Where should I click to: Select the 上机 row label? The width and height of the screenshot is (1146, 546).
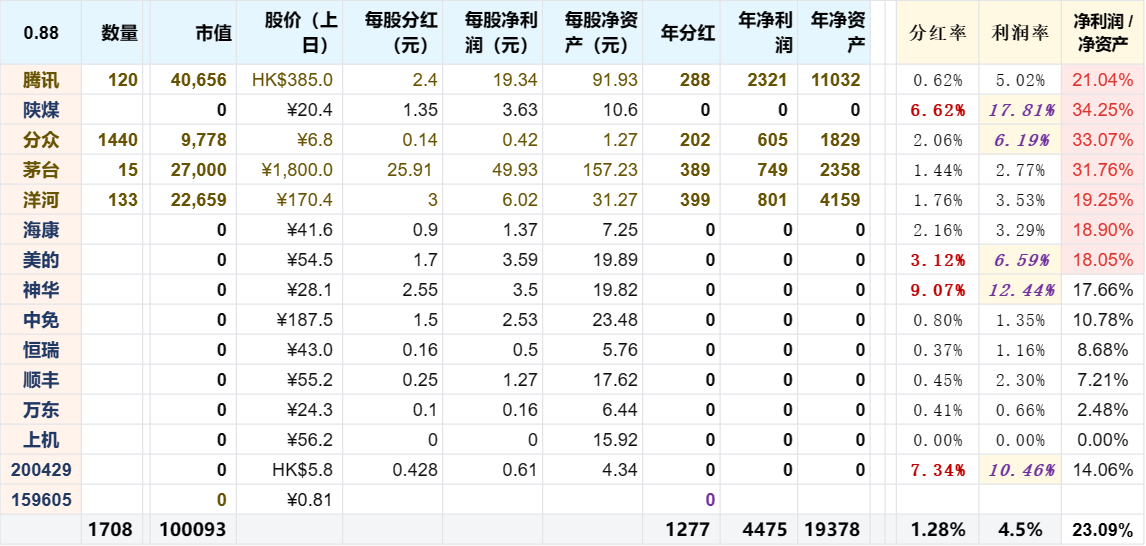(x=41, y=440)
